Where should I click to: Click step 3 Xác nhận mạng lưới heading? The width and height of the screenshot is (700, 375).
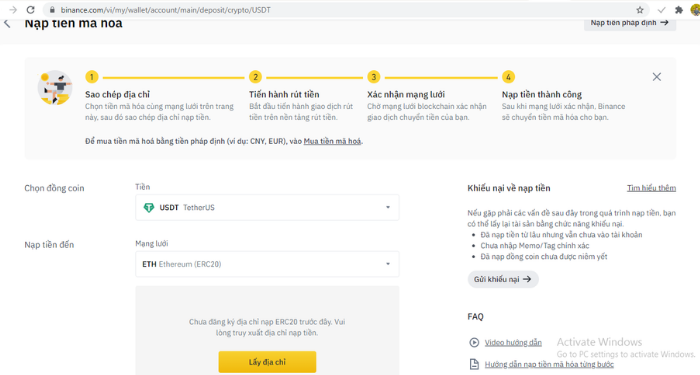click(406, 94)
